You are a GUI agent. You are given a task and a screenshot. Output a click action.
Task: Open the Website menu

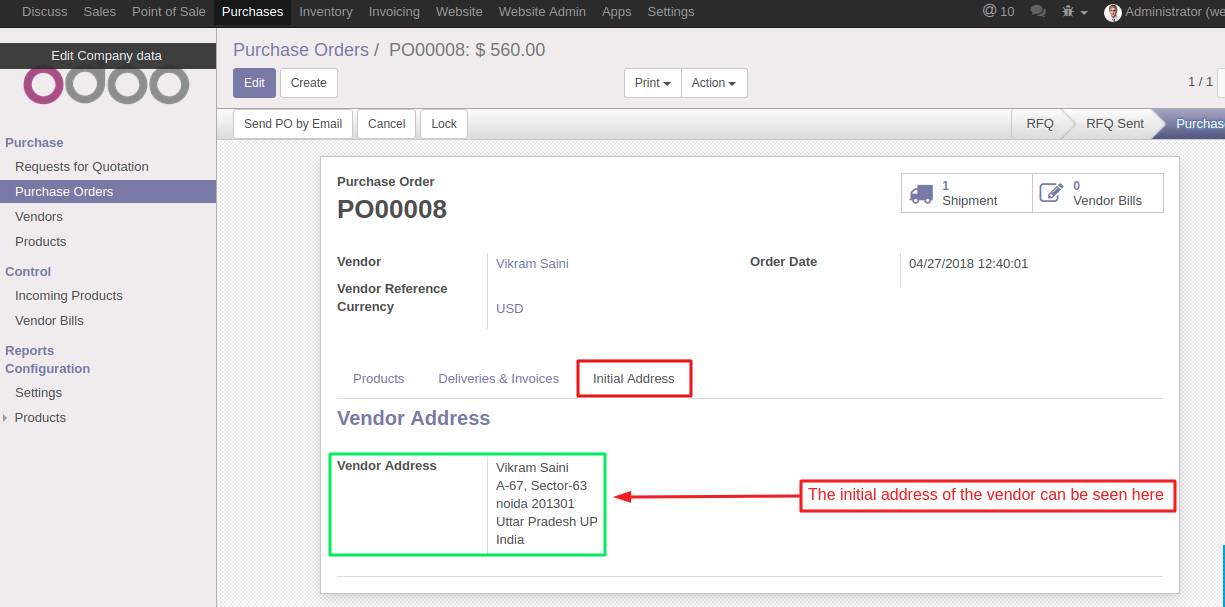(459, 12)
